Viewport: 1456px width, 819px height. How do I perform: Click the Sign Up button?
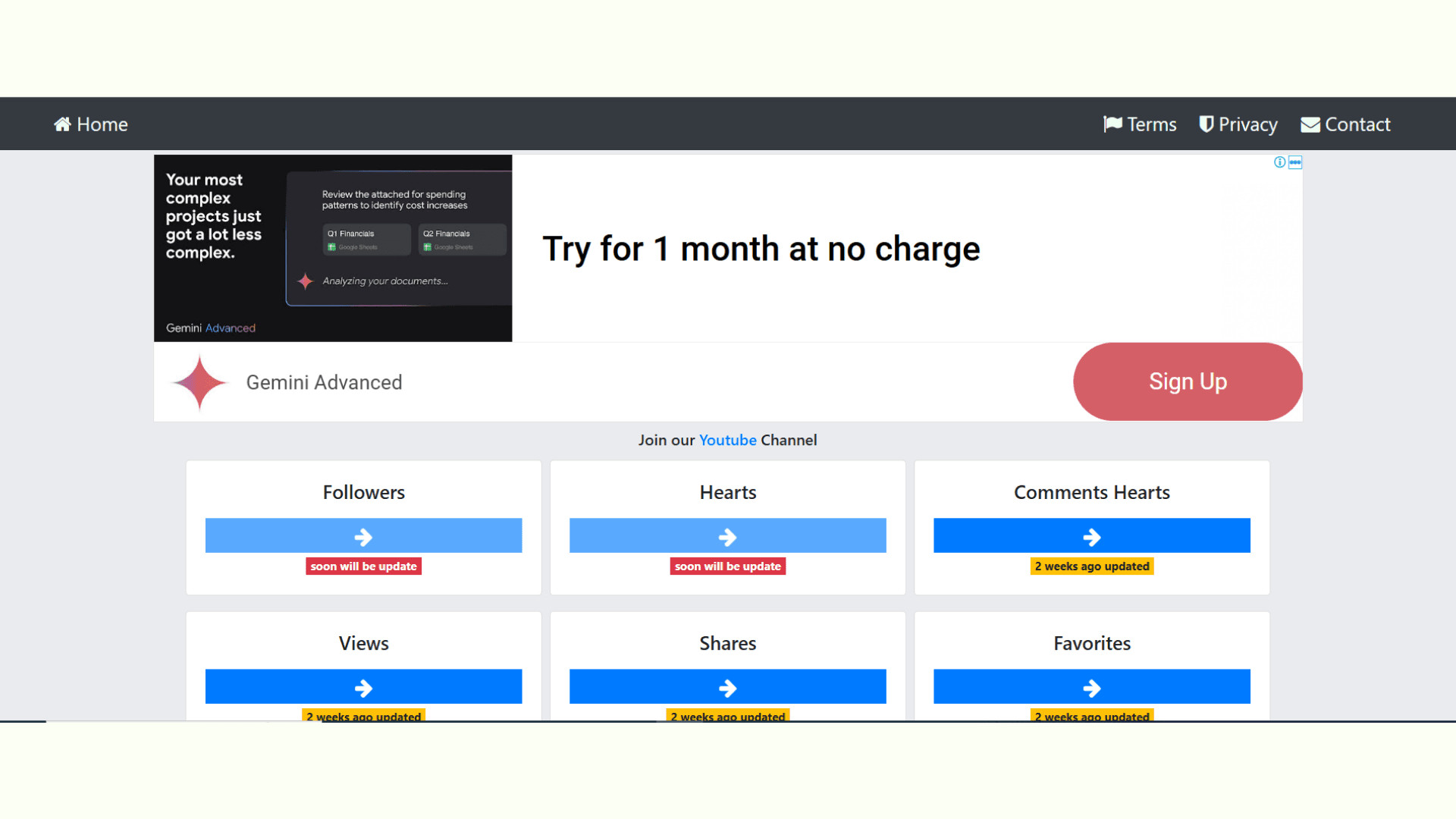(x=1188, y=381)
